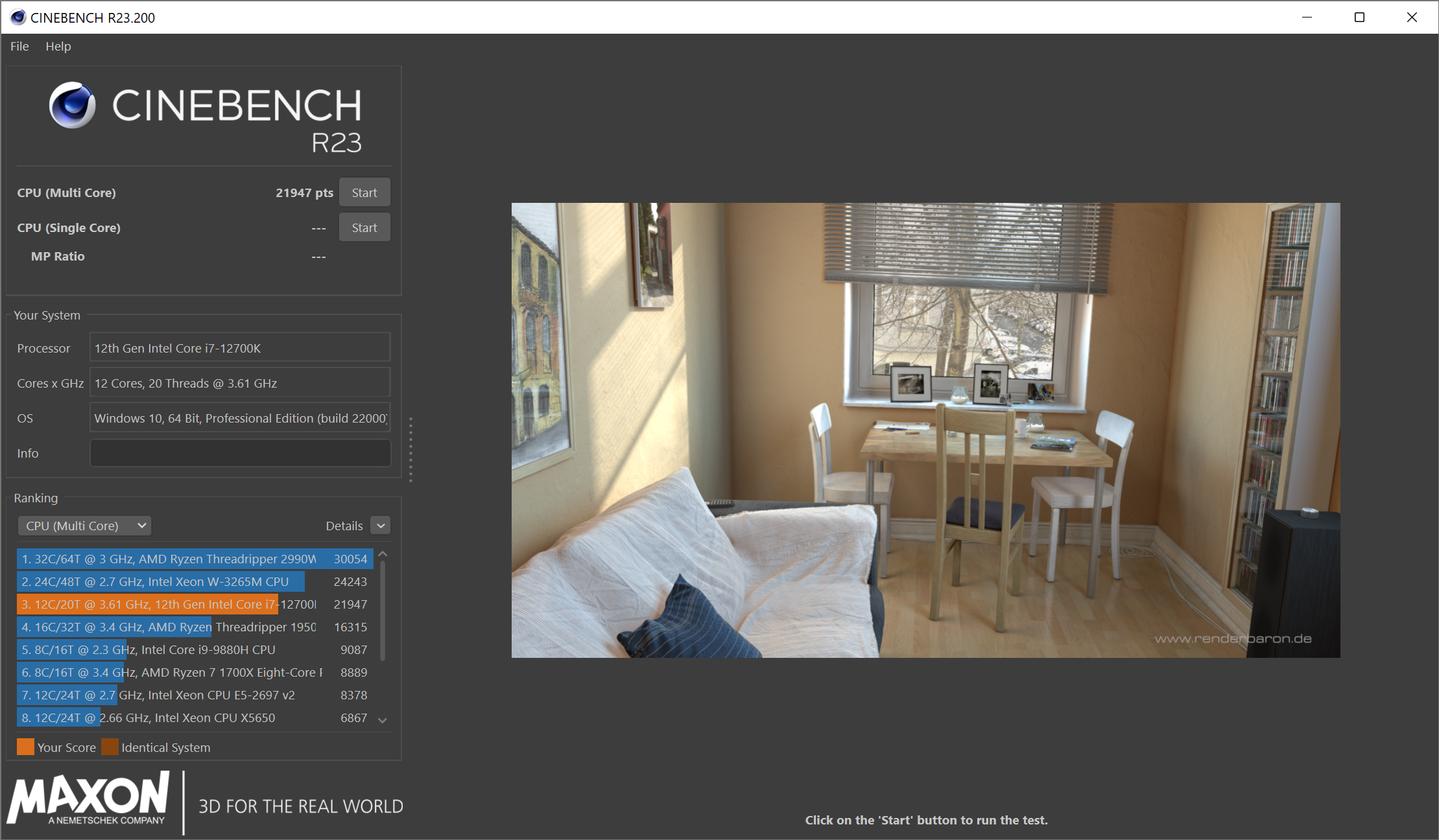1439x840 pixels.
Task: Click the brown Identical System legend swatch
Action: click(x=110, y=747)
